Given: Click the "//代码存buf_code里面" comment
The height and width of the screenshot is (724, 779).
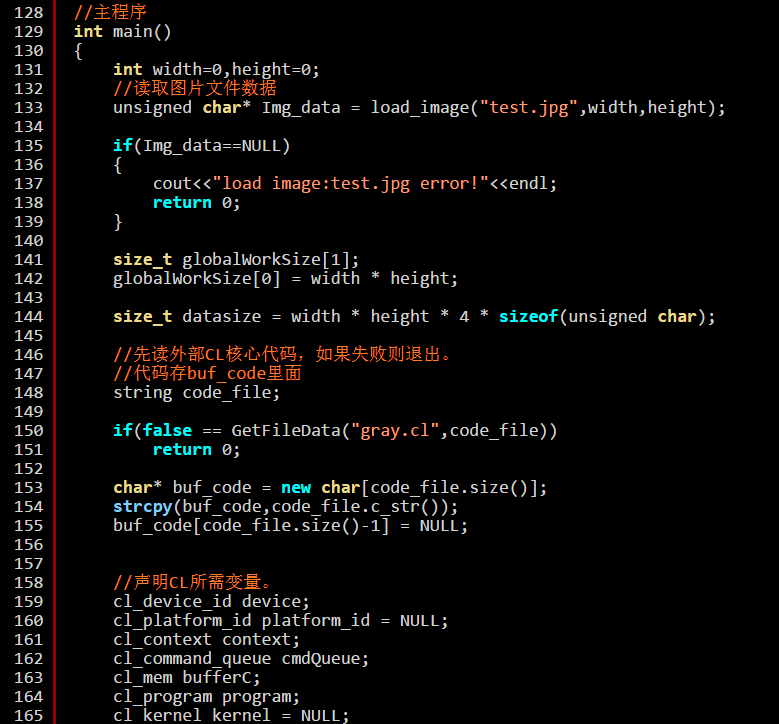Looking at the screenshot, I should 207,373.
